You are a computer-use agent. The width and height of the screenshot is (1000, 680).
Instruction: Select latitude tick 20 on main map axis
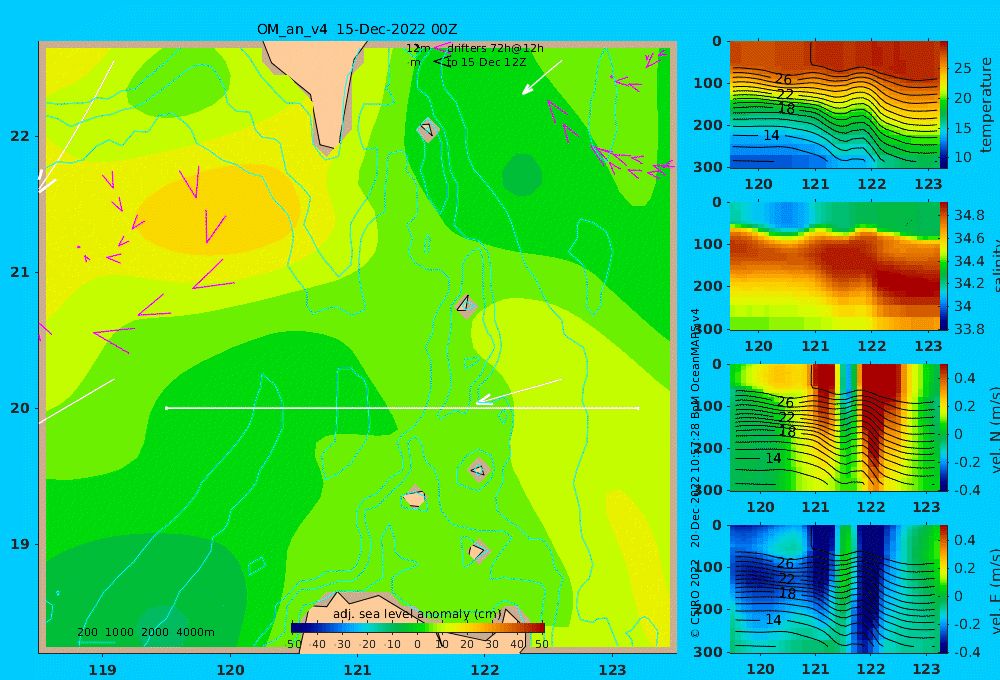point(20,408)
